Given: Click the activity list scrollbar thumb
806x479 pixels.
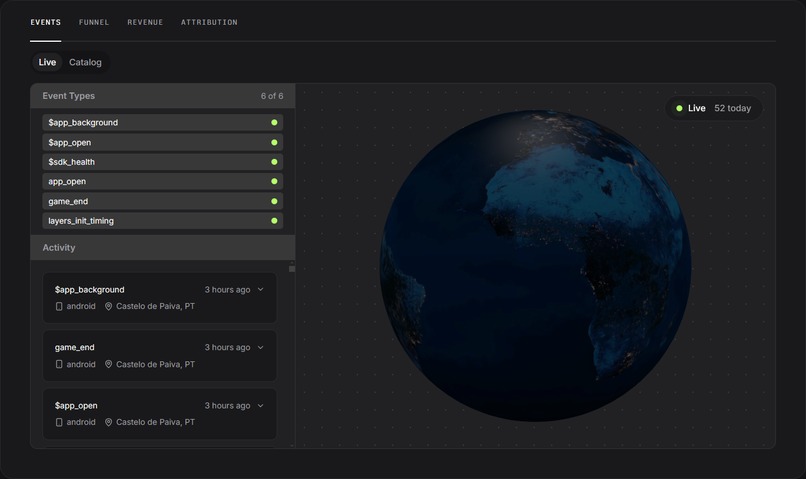Looking at the screenshot, I should [x=292, y=269].
